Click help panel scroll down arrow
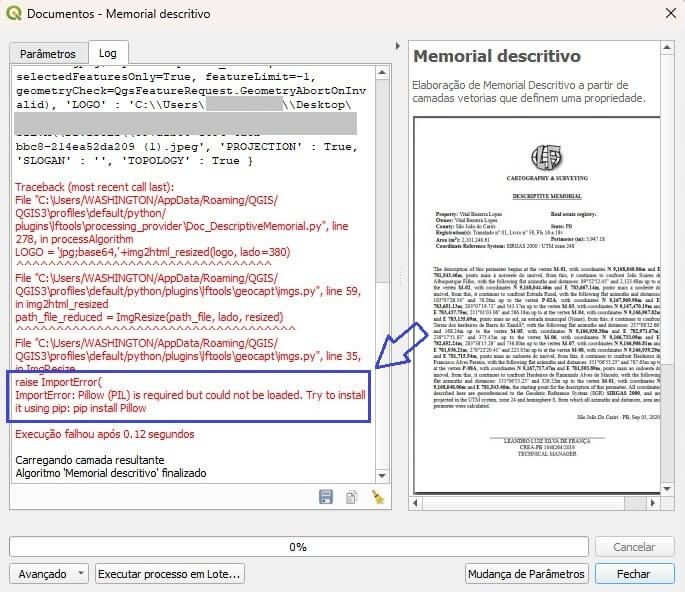The width and height of the screenshot is (685, 592). (x=667, y=489)
